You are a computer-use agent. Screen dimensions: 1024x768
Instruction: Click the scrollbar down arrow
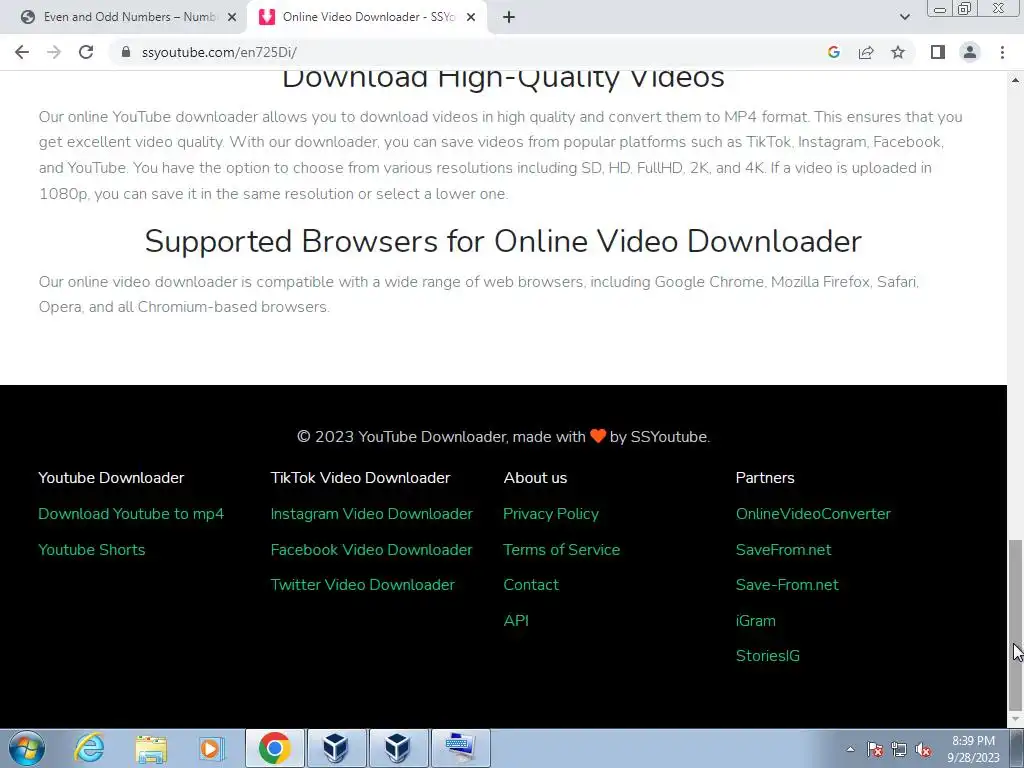tap(1015, 719)
